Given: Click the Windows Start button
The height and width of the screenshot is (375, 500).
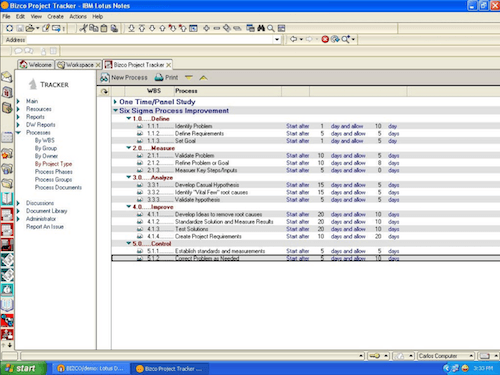Looking at the screenshot, I should [x=23, y=368].
